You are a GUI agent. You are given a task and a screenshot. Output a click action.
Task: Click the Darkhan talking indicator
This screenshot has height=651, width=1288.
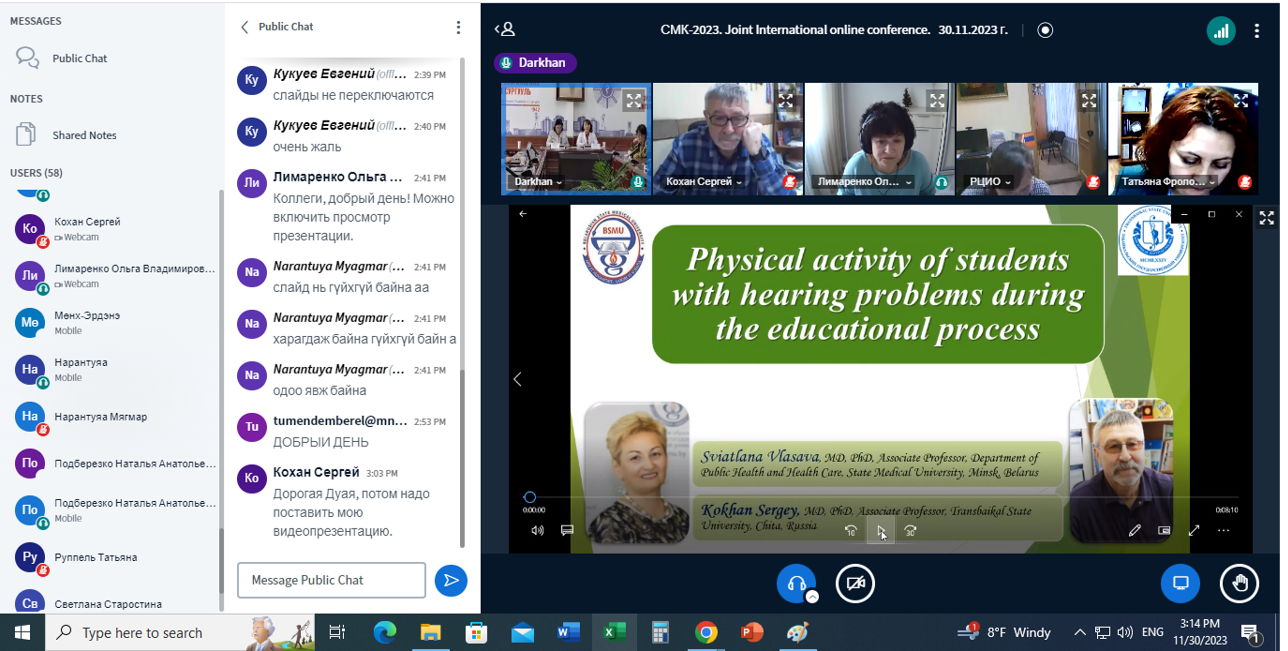(535, 63)
